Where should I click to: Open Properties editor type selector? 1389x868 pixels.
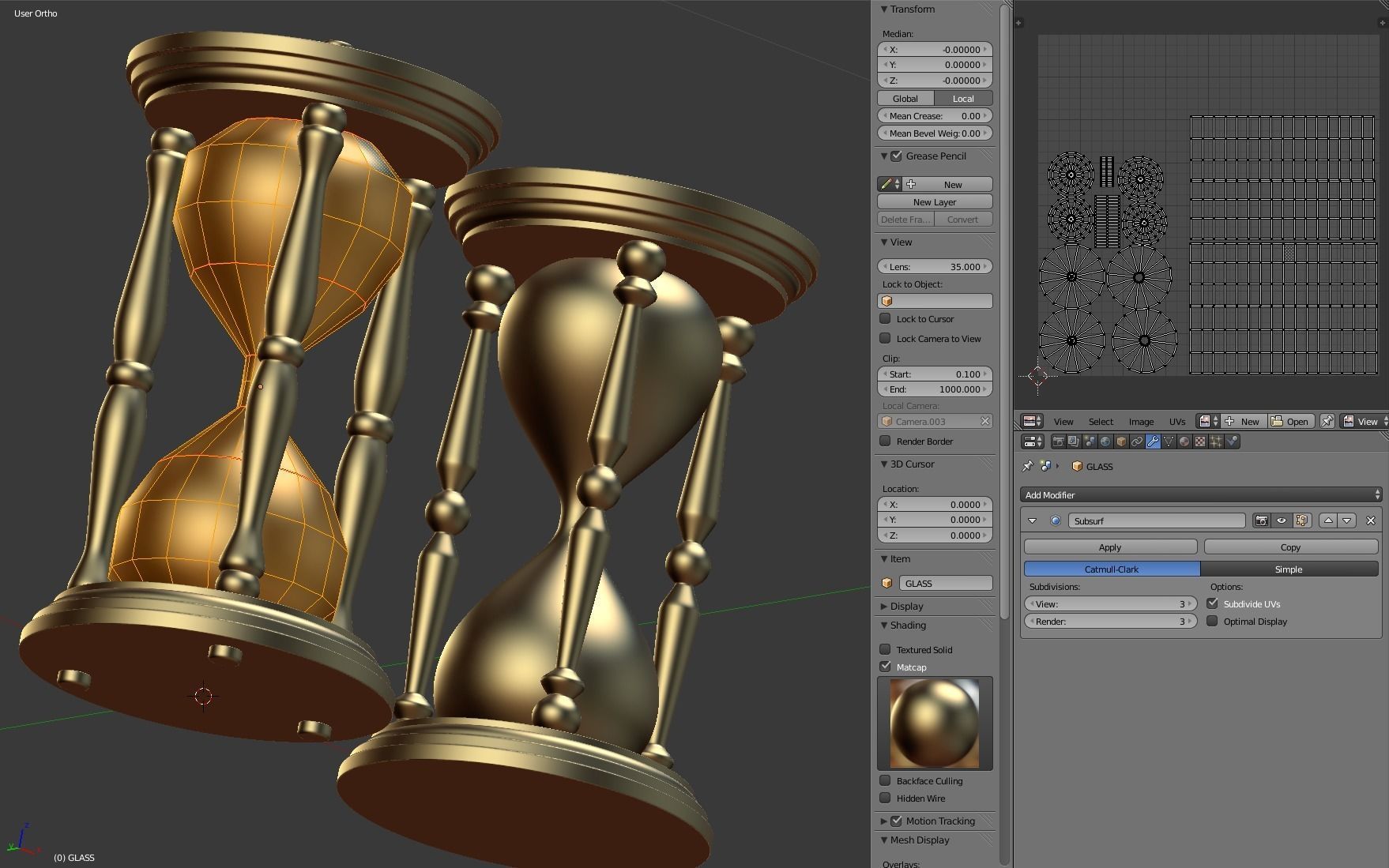[1033, 442]
